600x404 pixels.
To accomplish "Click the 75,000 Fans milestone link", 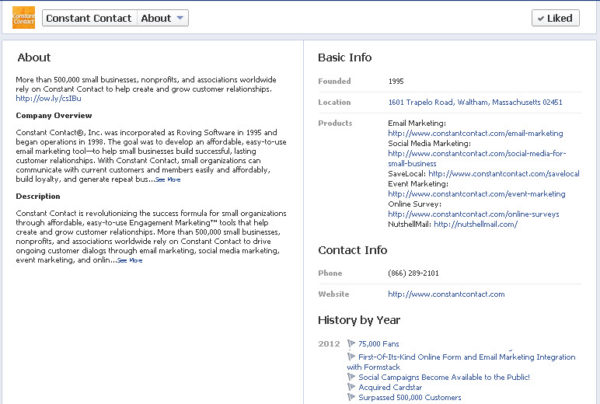I will click(x=378, y=344).
